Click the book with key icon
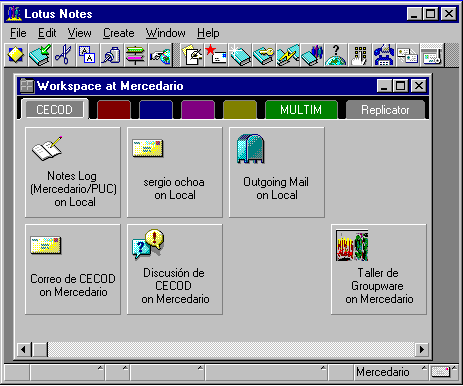 pos(264,55)
